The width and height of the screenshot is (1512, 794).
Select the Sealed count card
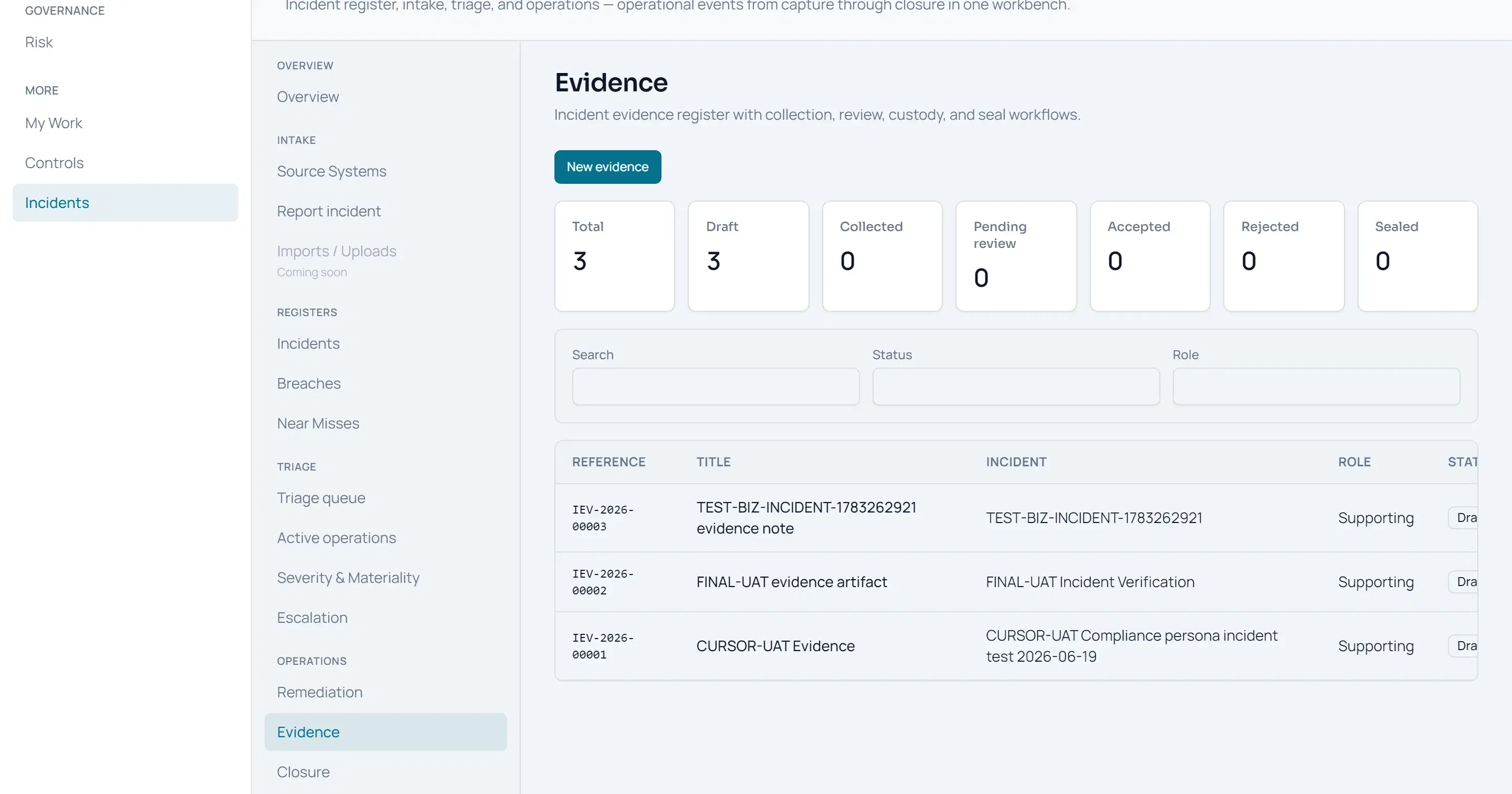(1417, 256)
